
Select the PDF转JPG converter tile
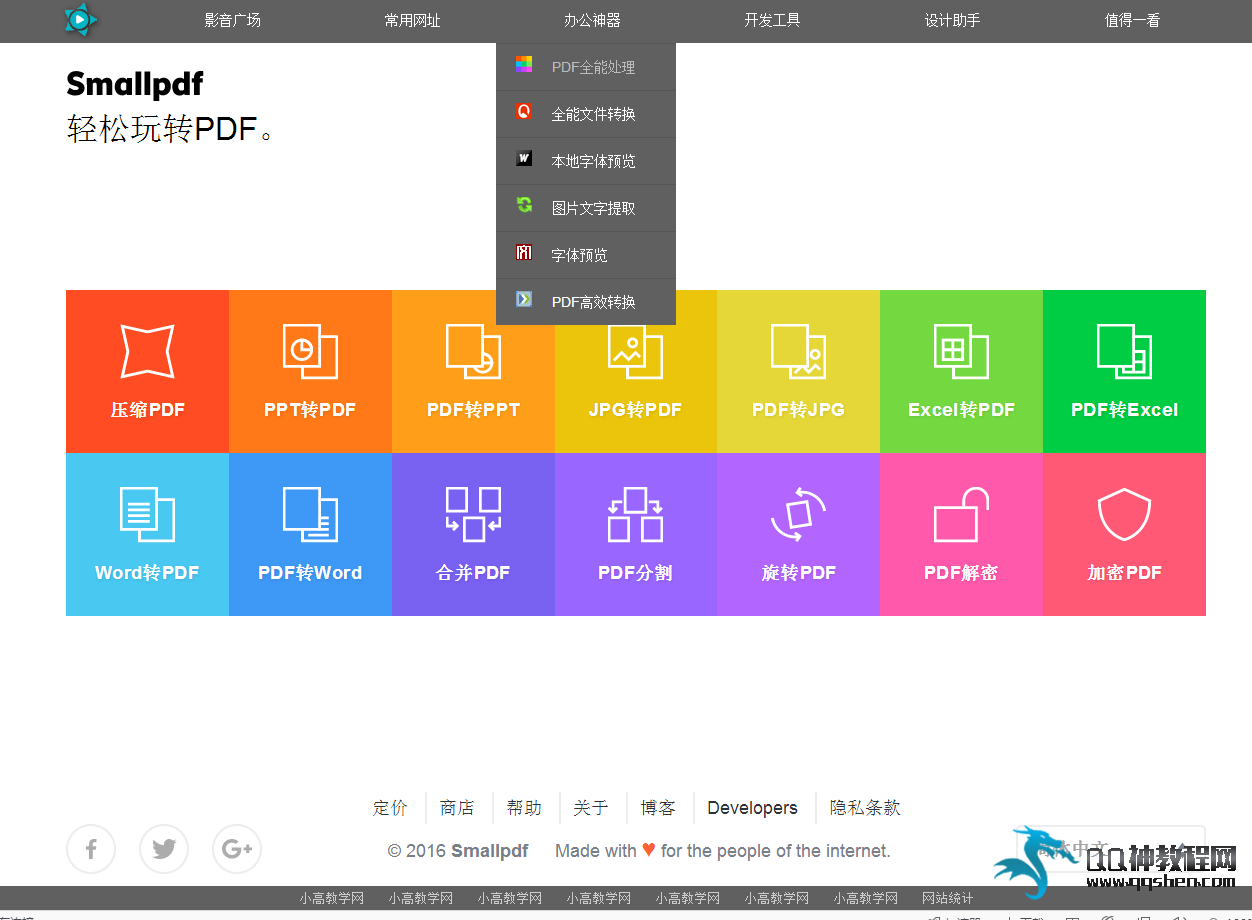tap(798, 371)
